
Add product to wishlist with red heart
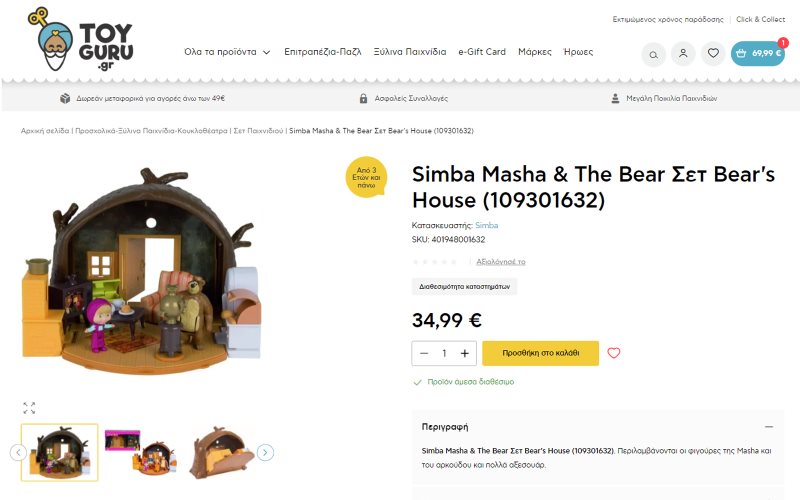point(614,353)
